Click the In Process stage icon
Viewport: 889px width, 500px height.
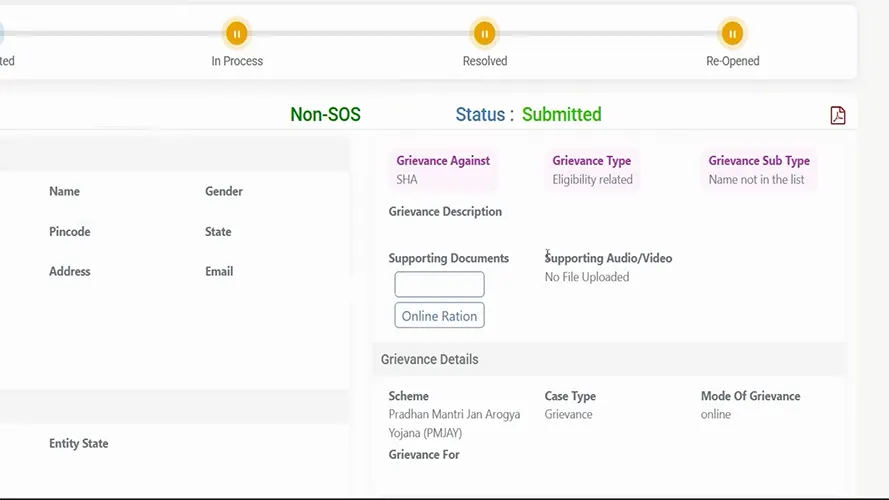(236, 33)
